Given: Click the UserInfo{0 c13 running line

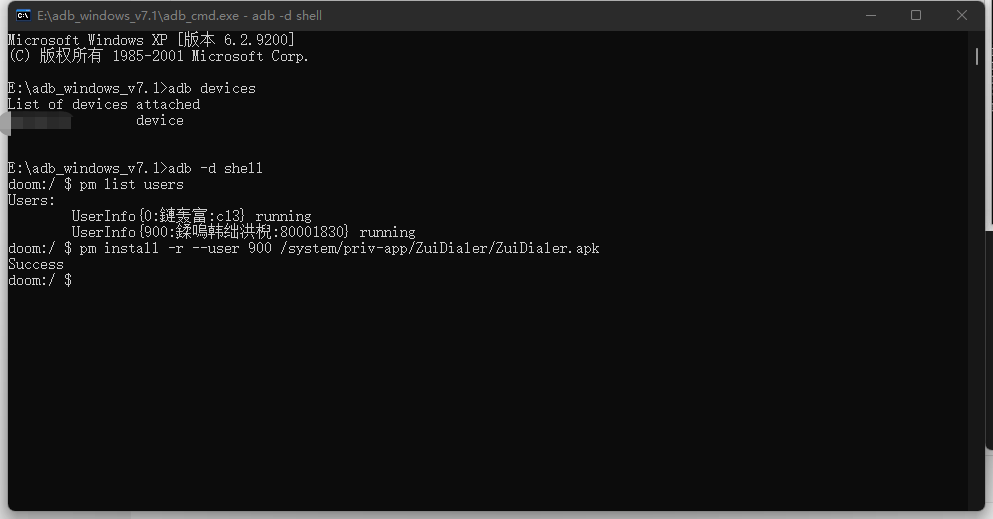Looking at the screenshot, I should [x=191, y=216].
